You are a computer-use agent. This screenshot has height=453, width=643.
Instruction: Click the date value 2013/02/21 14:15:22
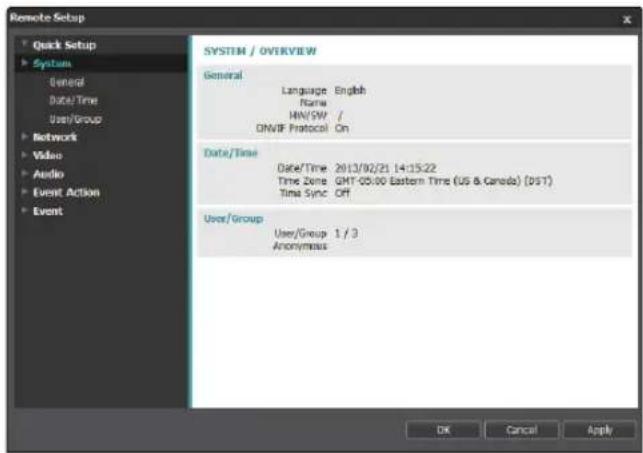coord(385,168)
